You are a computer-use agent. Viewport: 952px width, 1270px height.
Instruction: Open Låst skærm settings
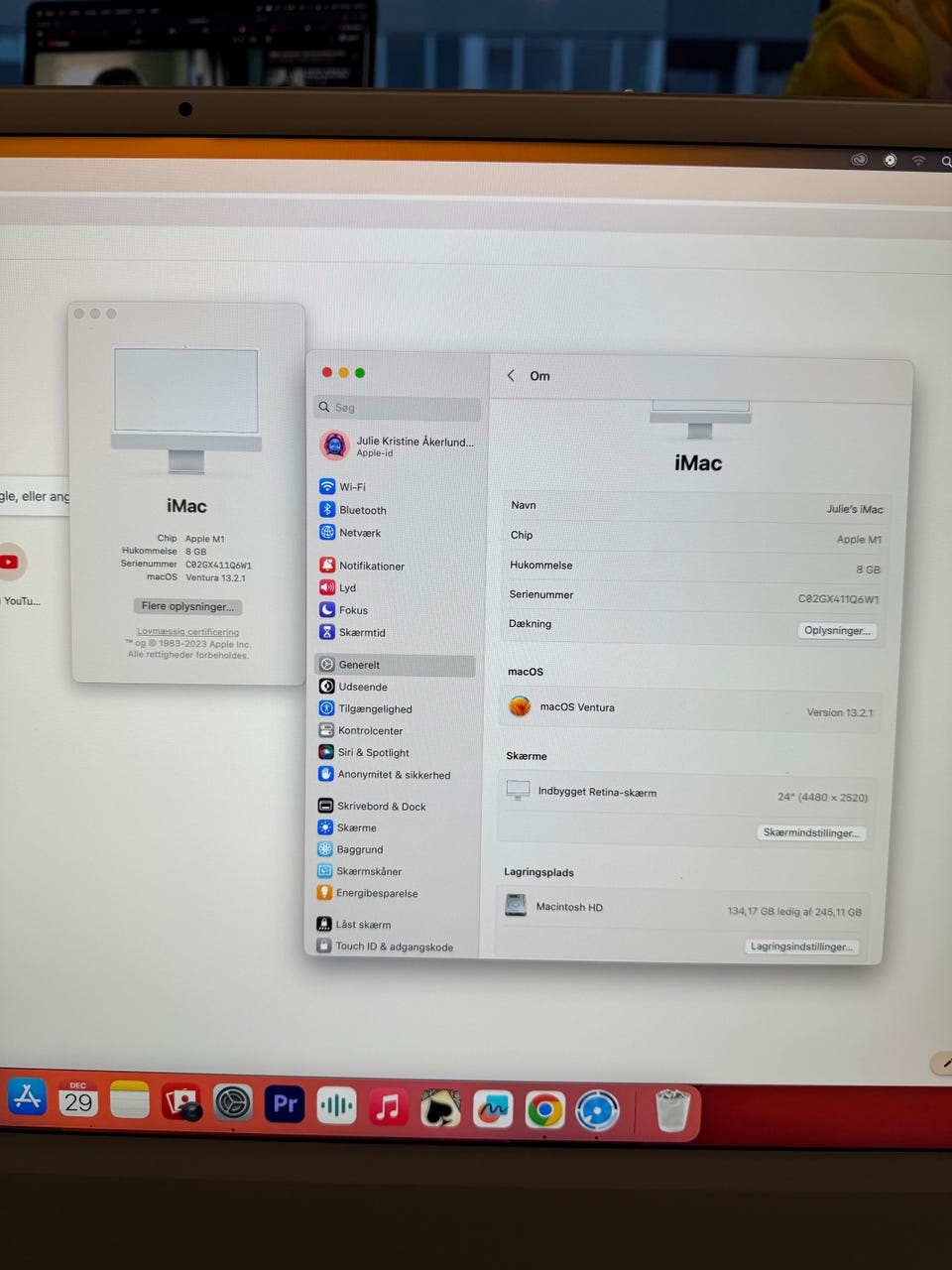coord(354,924)
